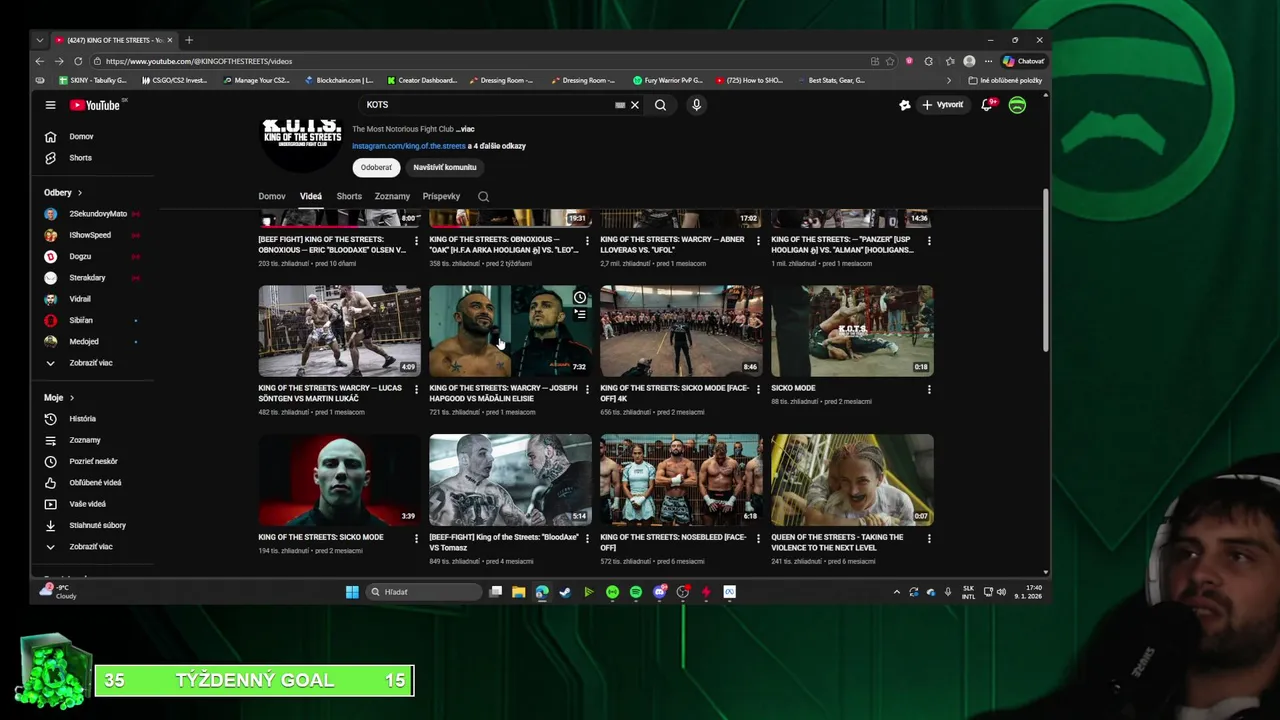Open the browser tab search dropdown
The image size is (1280, 720).
click(40, 40)
